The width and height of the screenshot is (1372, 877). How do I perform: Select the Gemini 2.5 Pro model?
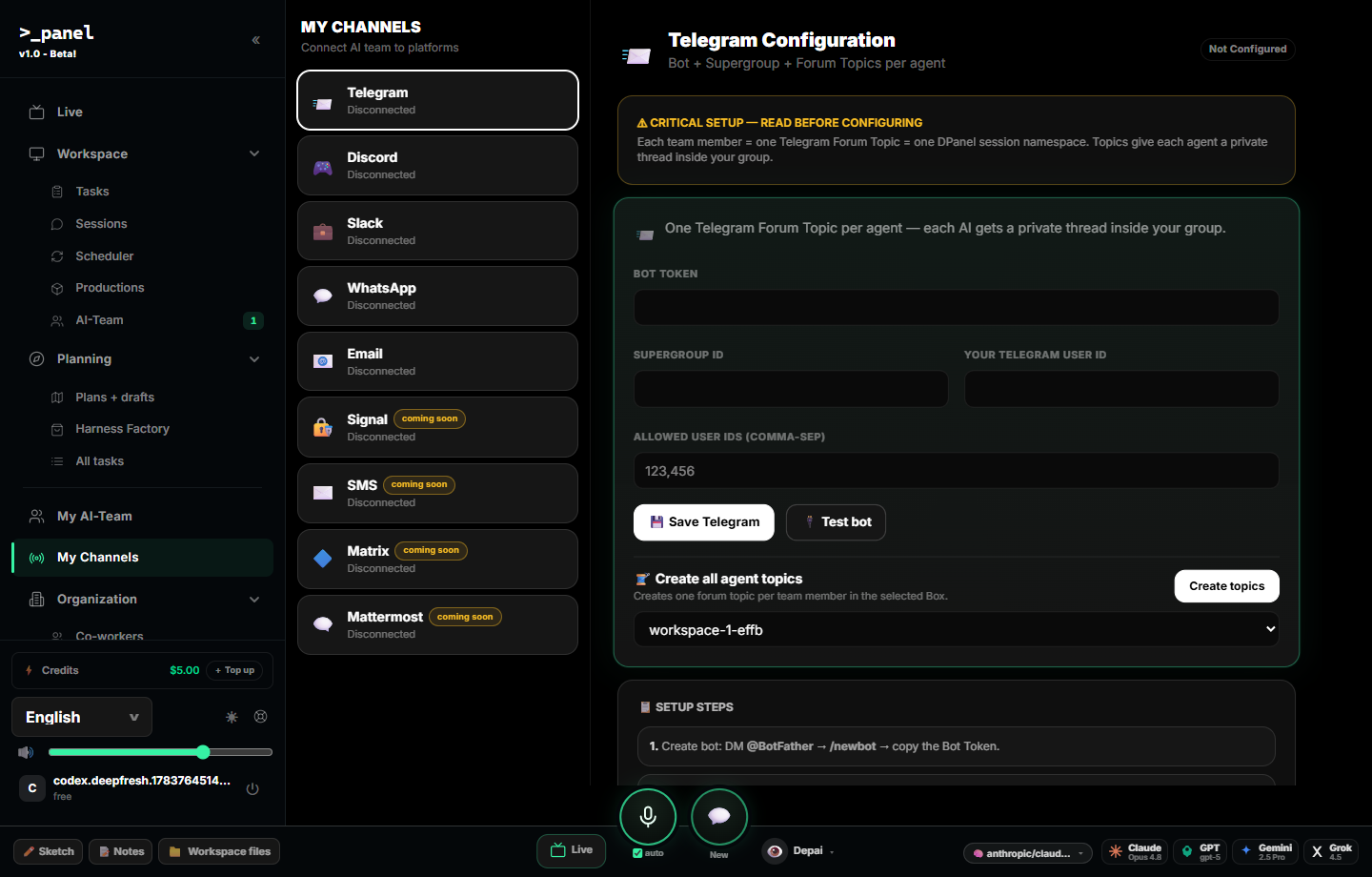coord(1264,851)
